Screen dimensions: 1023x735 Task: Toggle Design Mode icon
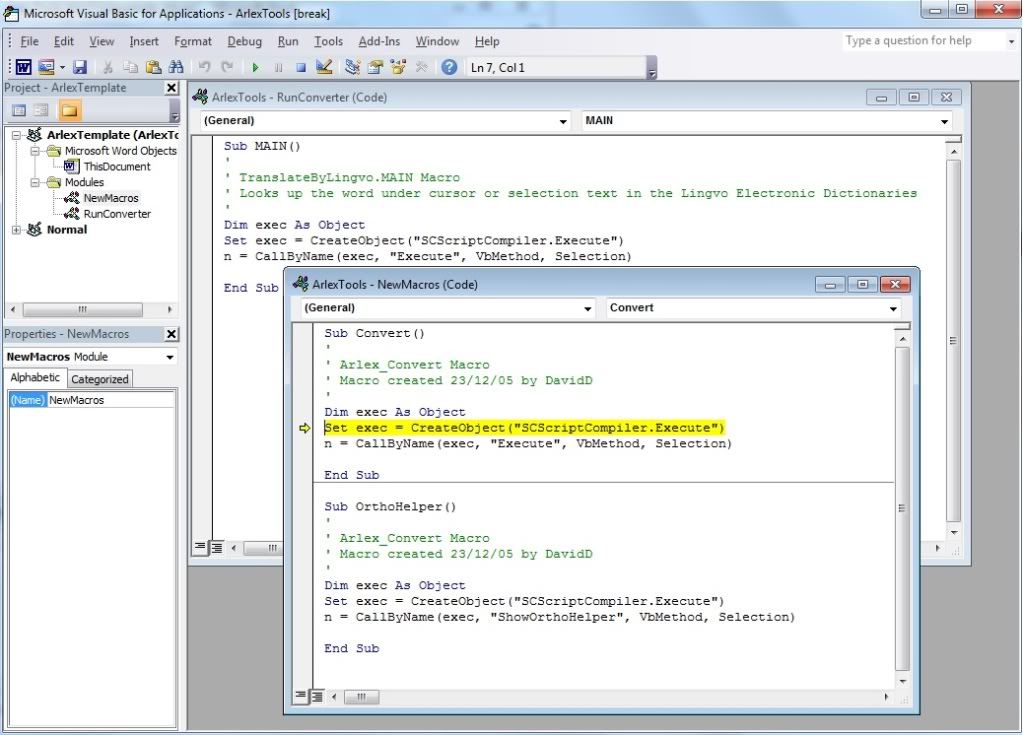tap(324, 67)
